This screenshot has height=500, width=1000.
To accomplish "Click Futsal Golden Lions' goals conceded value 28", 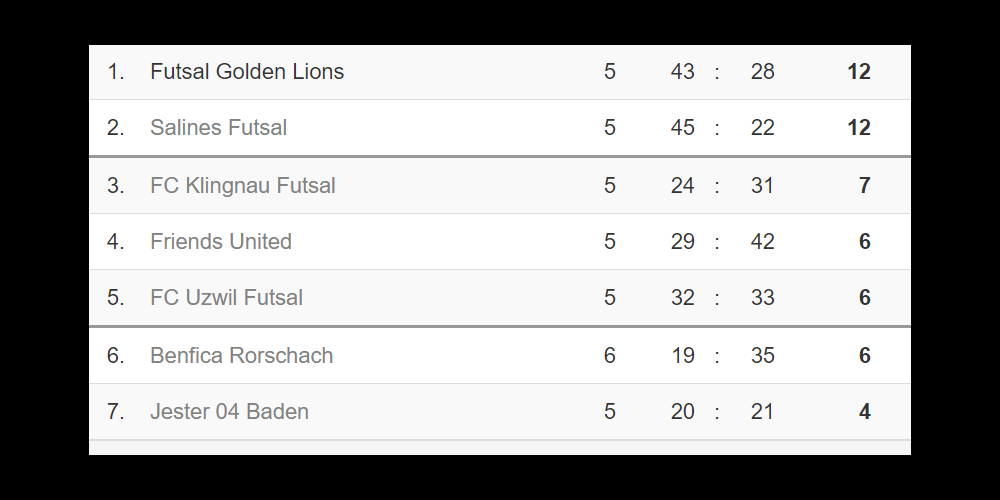I will coord(763,72).
